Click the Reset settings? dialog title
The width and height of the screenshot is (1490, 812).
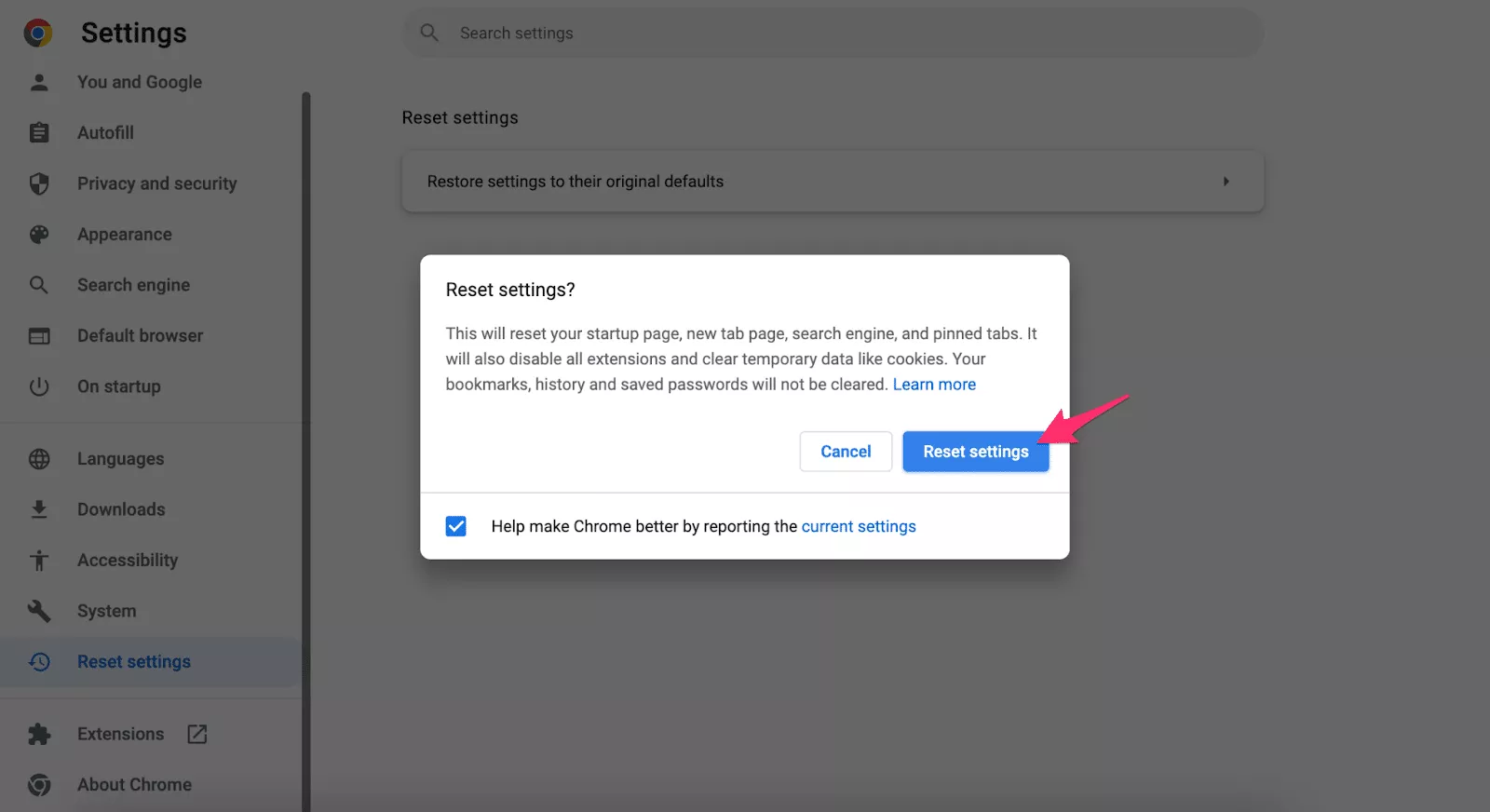[x=510, y=291]
